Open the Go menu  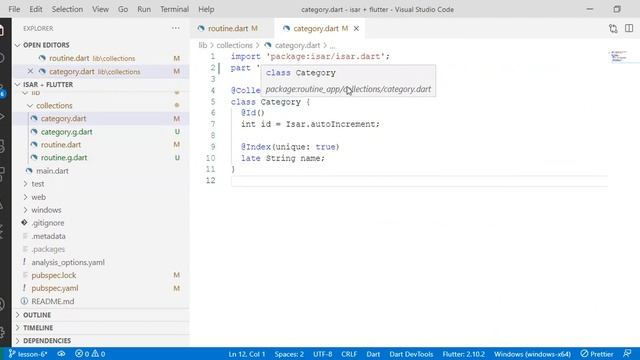pyautogui.click(x=123, y=9)
